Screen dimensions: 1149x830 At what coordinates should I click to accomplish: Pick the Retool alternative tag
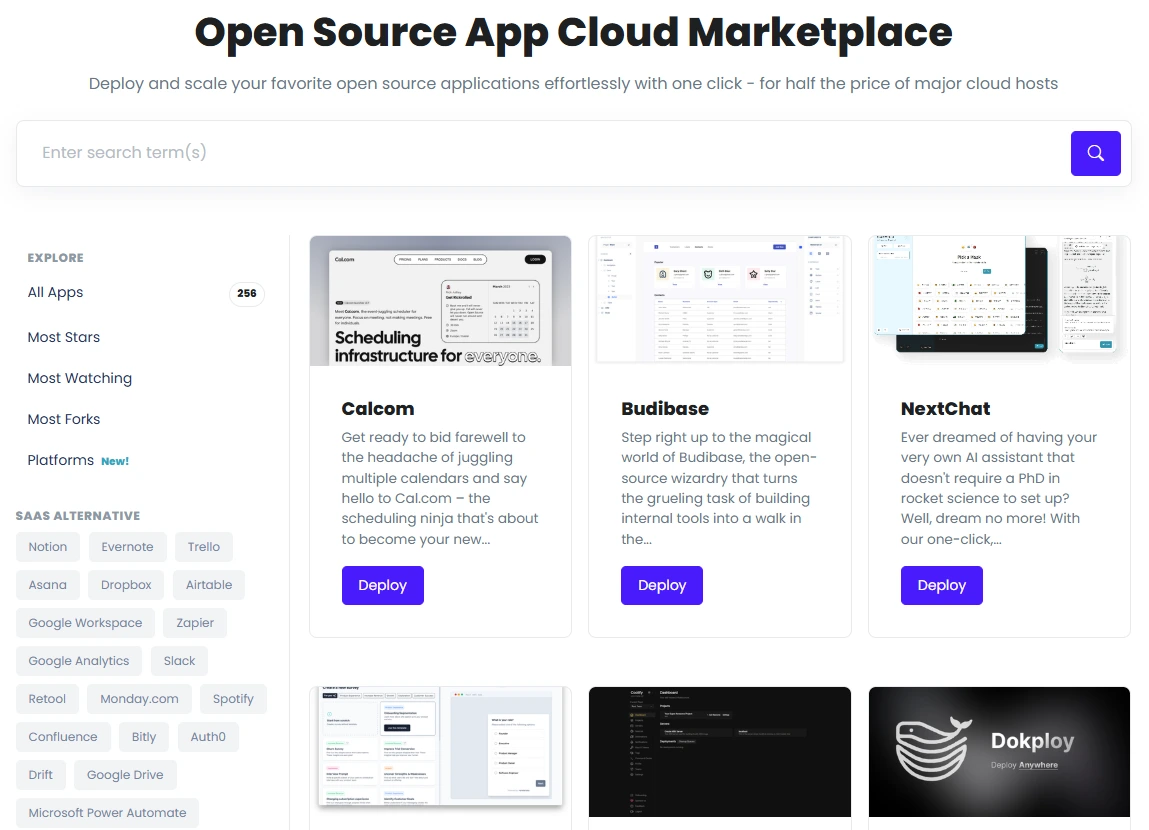pos(47,699)
